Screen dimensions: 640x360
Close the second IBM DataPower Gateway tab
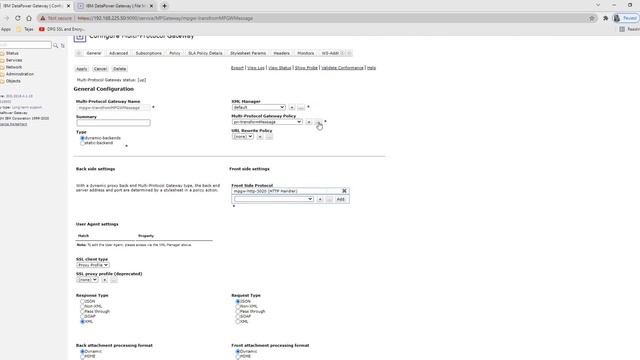151,6
